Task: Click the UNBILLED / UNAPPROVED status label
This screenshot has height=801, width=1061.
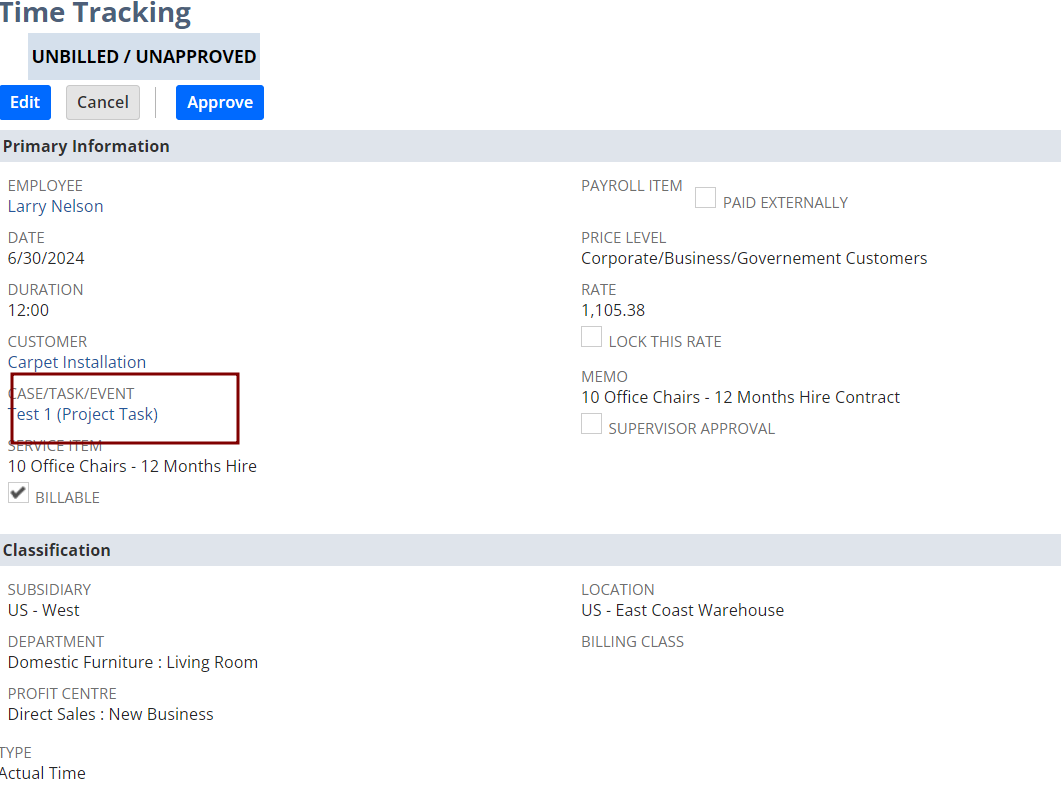Action: pyautogui.click(x=144, y=57)
